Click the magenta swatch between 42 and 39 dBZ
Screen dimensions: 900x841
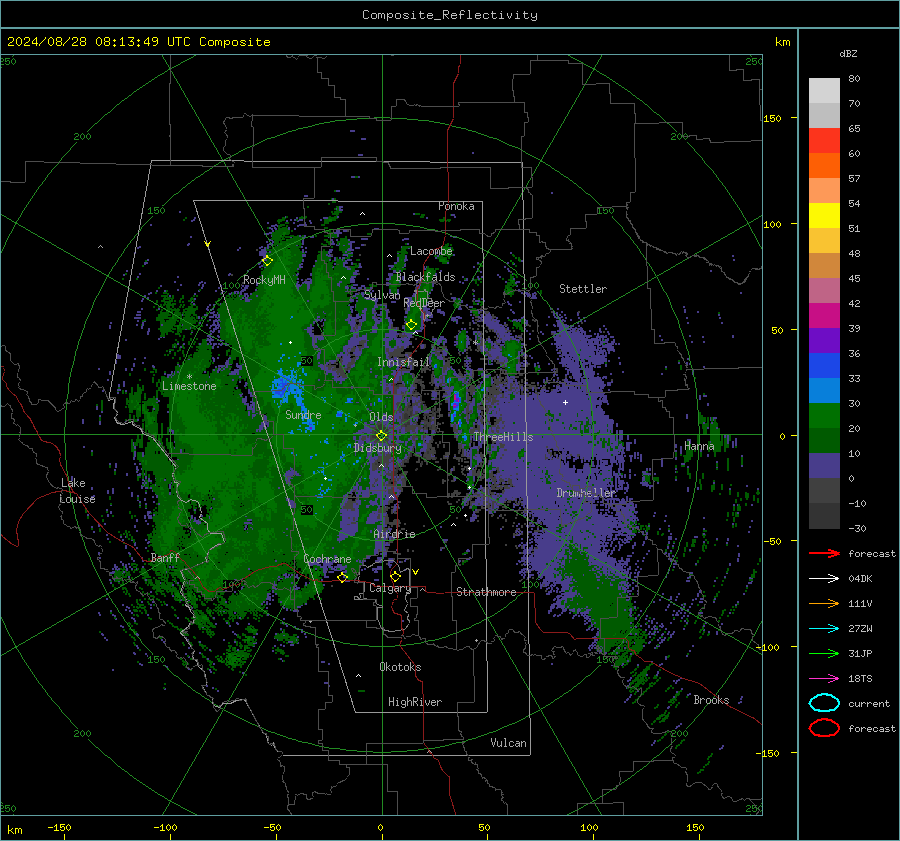click(x=824, y=315)
